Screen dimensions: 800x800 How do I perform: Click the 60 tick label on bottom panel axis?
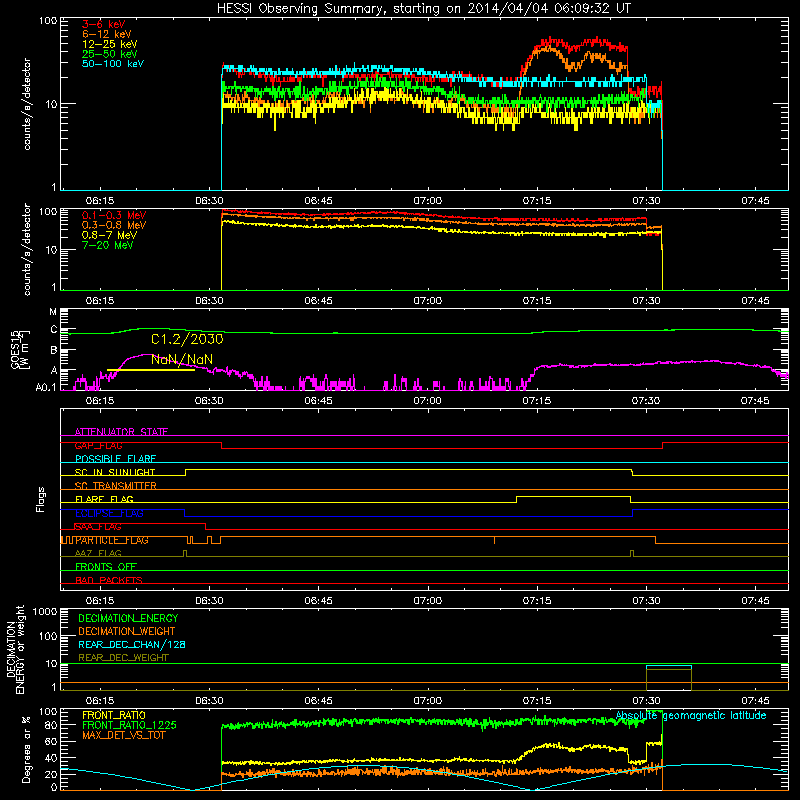point(52,741)
